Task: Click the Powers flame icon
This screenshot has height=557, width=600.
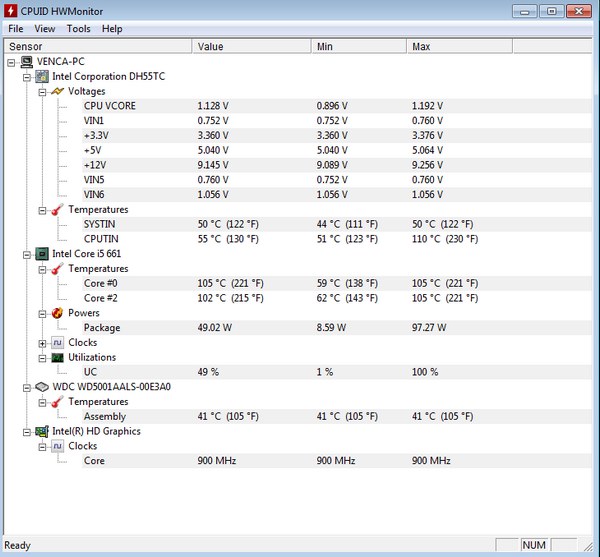Action: pos(57,313)
